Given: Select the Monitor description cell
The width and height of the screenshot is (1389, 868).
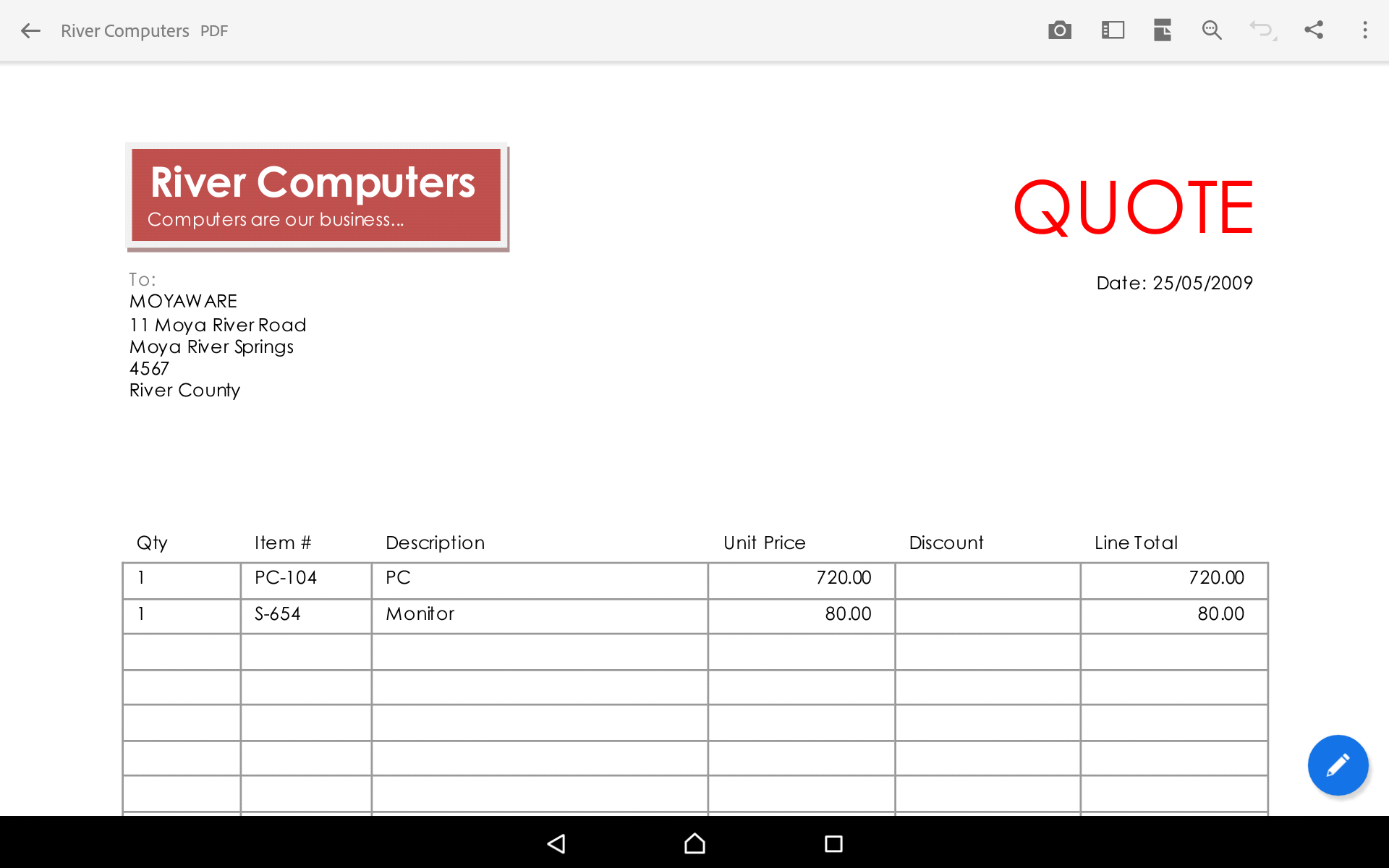Looking at the screenshot, I should click(x=540, y=616).
